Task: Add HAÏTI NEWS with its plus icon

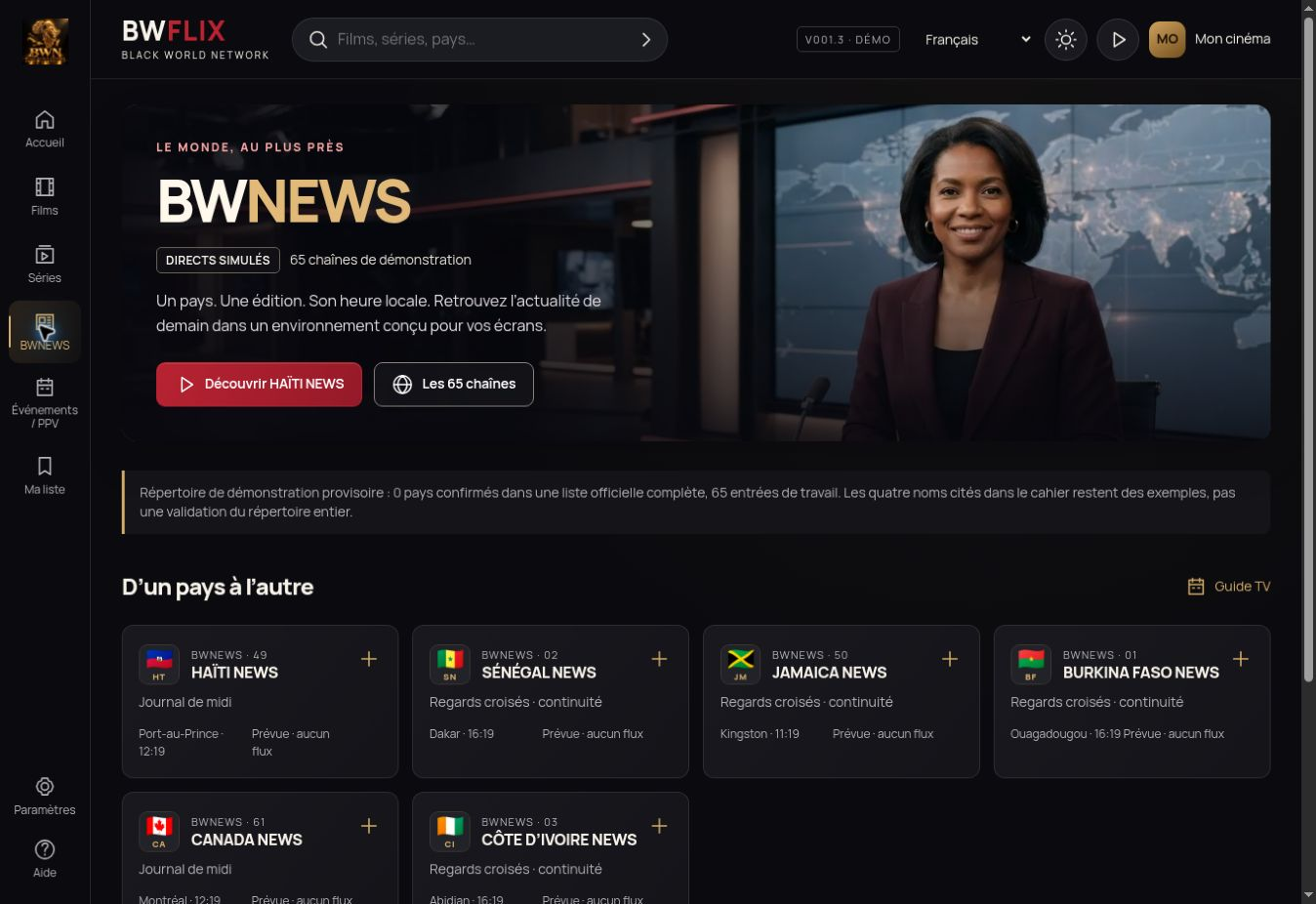Action: (x=369, y=659)
